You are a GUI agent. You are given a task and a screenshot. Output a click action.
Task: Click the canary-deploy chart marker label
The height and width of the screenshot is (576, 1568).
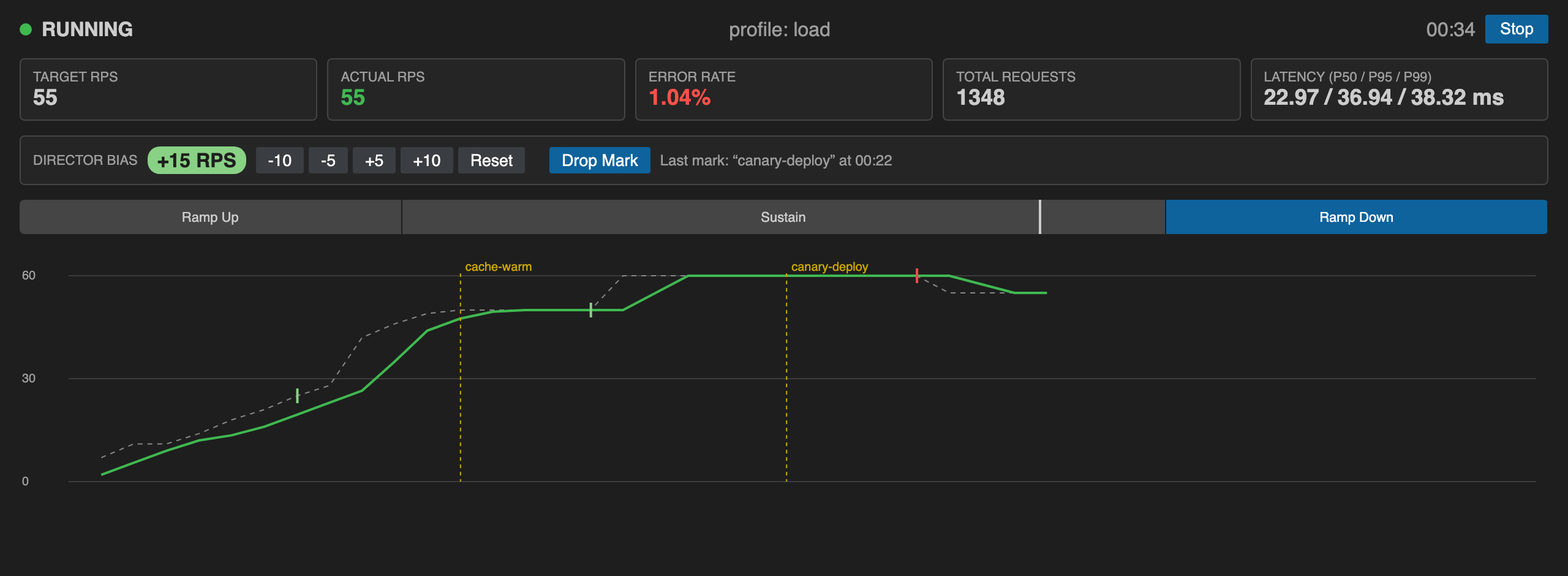[x=829, y=267]
